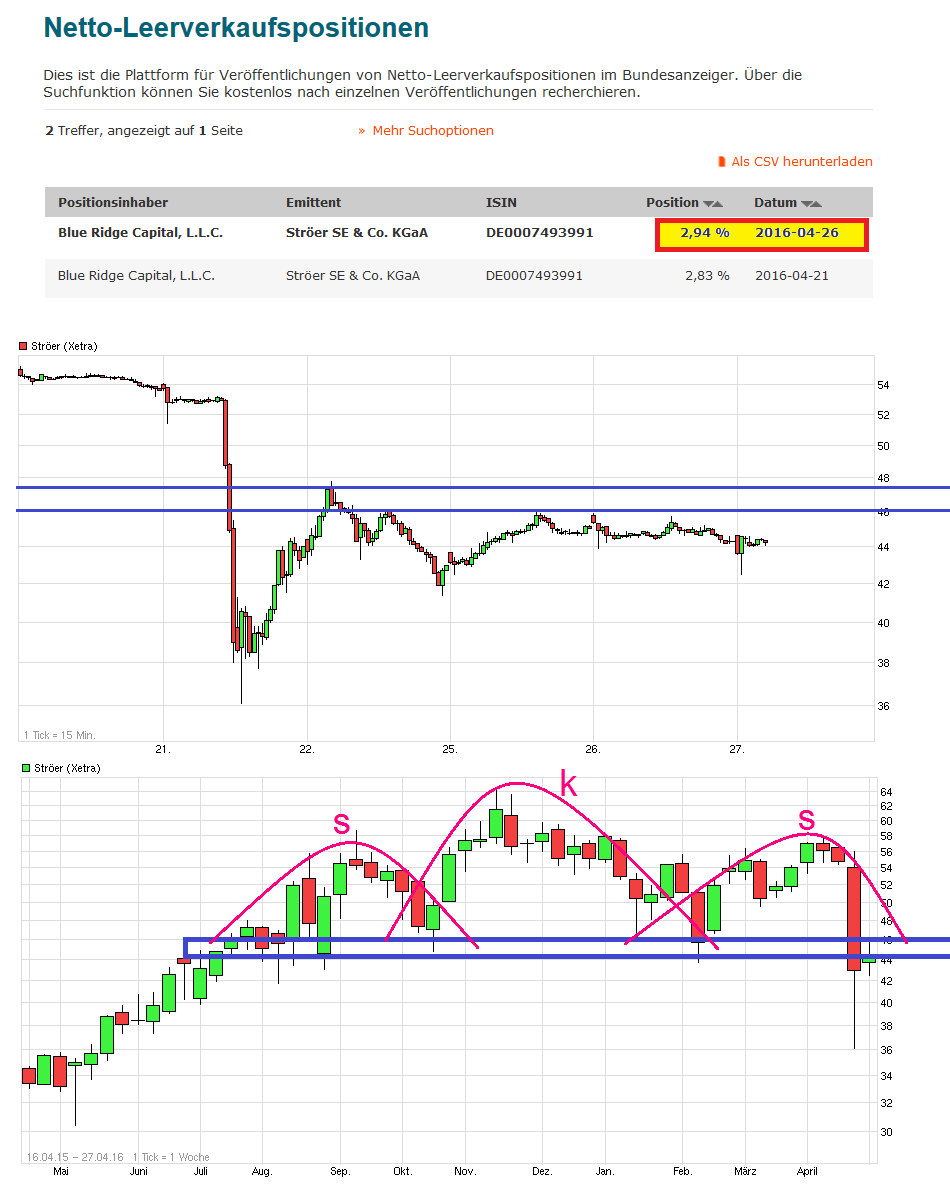This screenshot has height=1196, width=950.
Task: Sort the table by the Position column
Action: [x=671, y=202]
